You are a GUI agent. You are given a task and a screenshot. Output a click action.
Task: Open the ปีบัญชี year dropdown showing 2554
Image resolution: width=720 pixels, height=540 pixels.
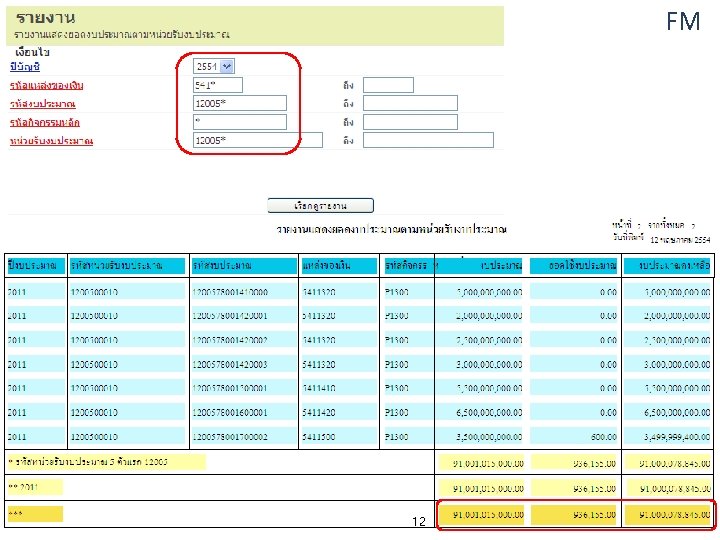click(214, 67)
